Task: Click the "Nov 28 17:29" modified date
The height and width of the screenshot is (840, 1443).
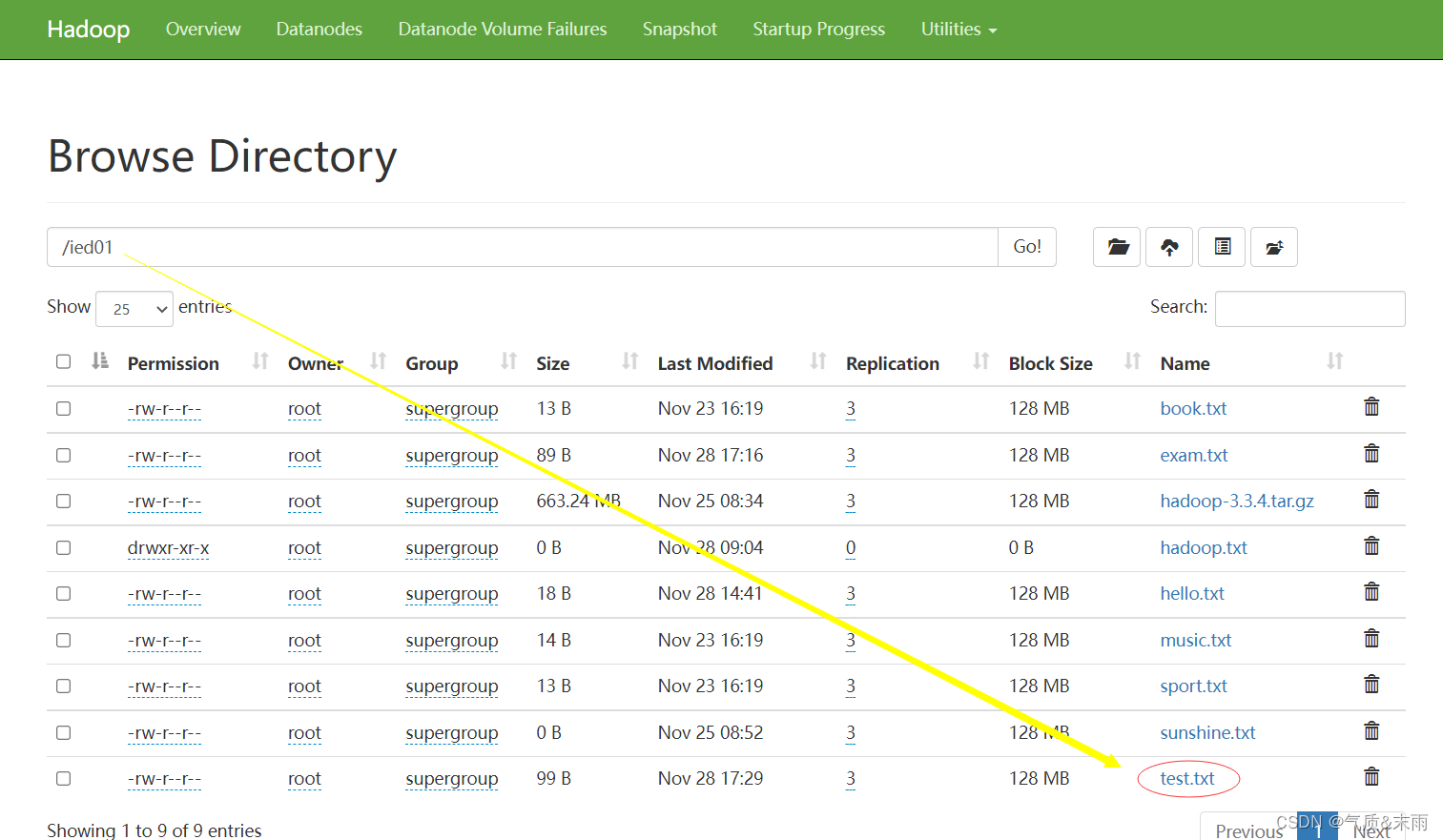Action: click(711, 778)
